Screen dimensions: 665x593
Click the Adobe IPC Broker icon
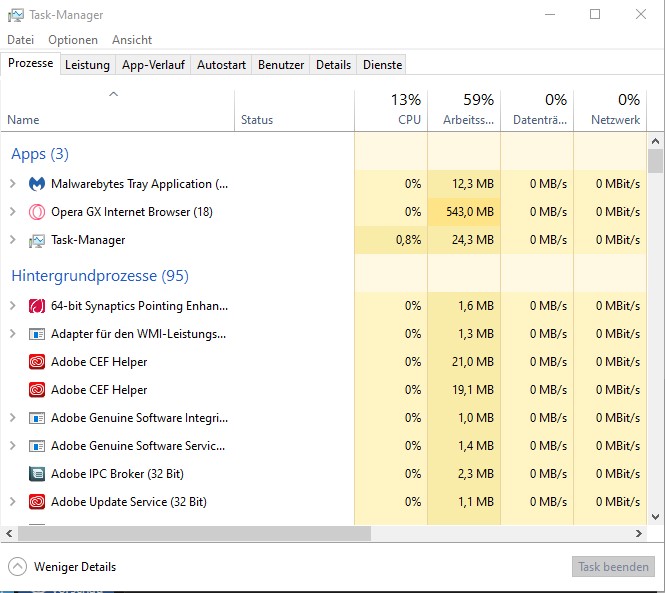tap(37, 474)
